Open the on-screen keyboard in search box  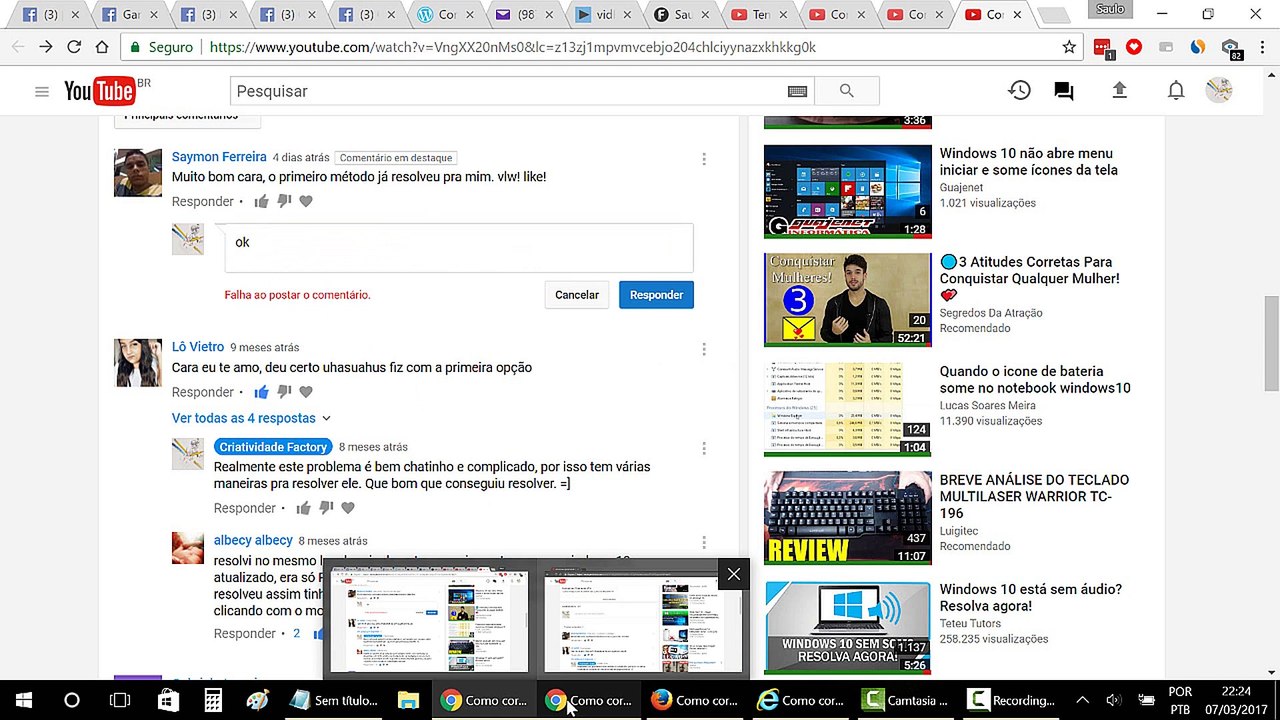(797, 91)
